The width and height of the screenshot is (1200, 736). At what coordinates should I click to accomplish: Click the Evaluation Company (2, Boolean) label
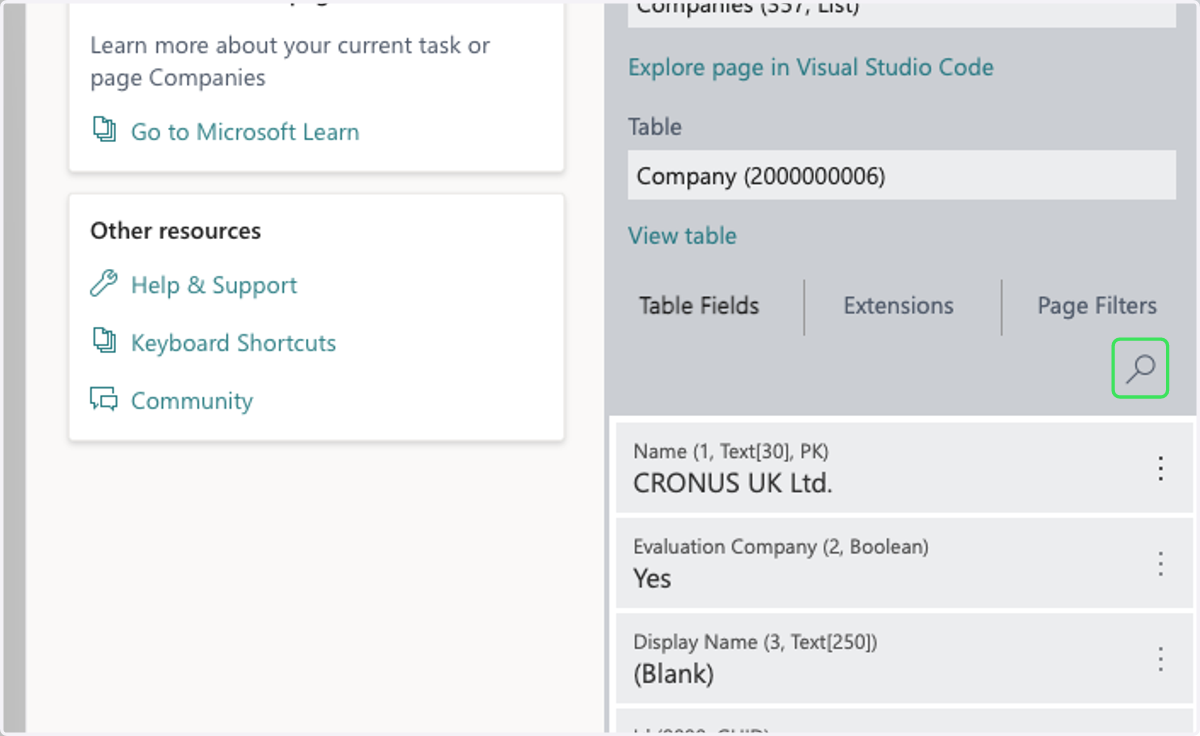click(781, 546)
